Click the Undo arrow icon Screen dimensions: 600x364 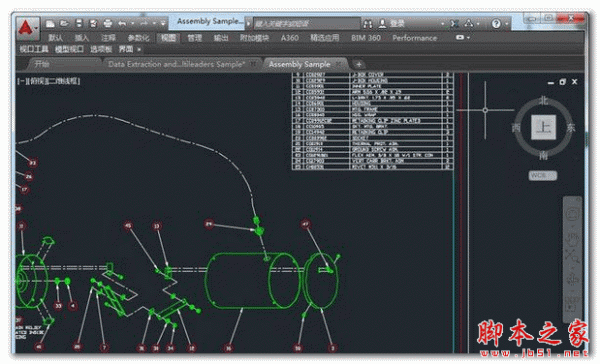pos(122,24)
